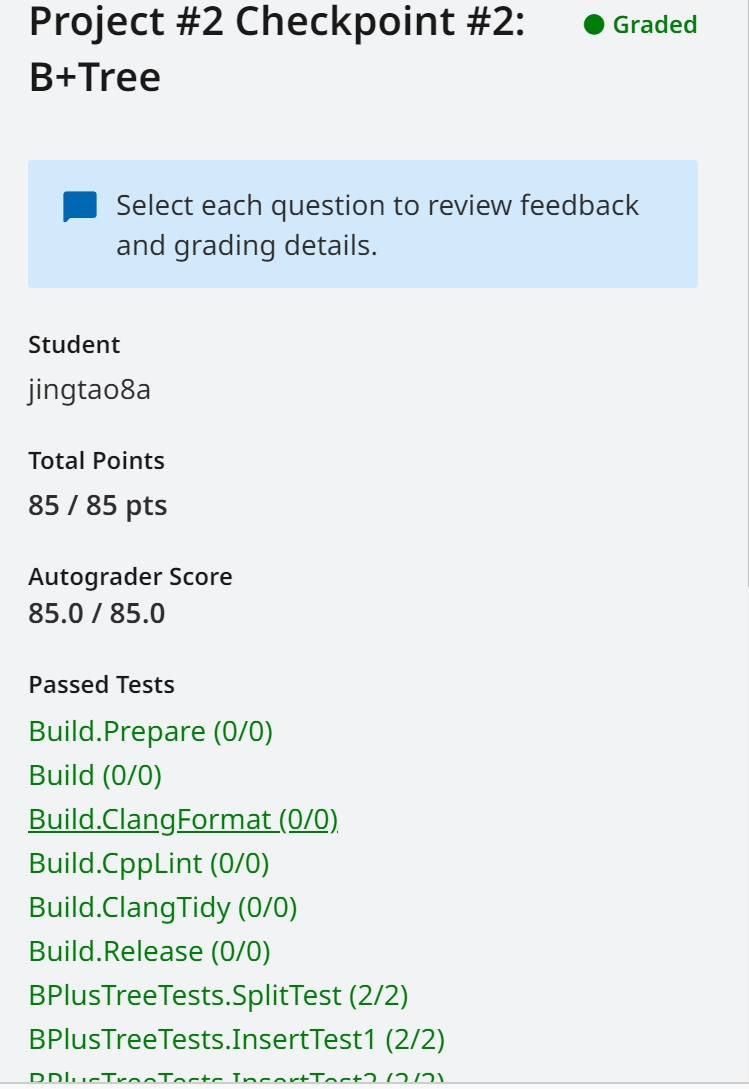Click the Student field label
Viewport: 749px width, 1089px height.
[x=74, y=344]
